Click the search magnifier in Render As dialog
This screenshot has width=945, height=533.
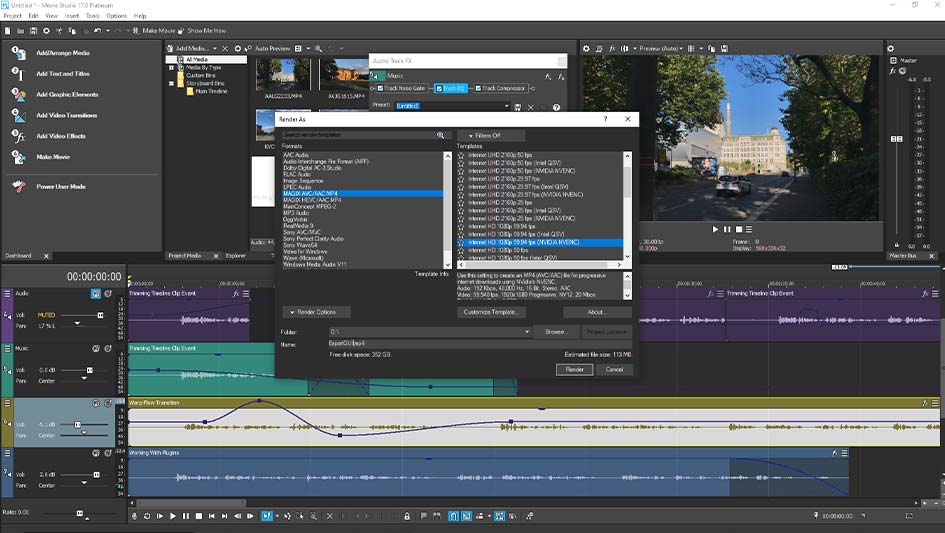441,135
